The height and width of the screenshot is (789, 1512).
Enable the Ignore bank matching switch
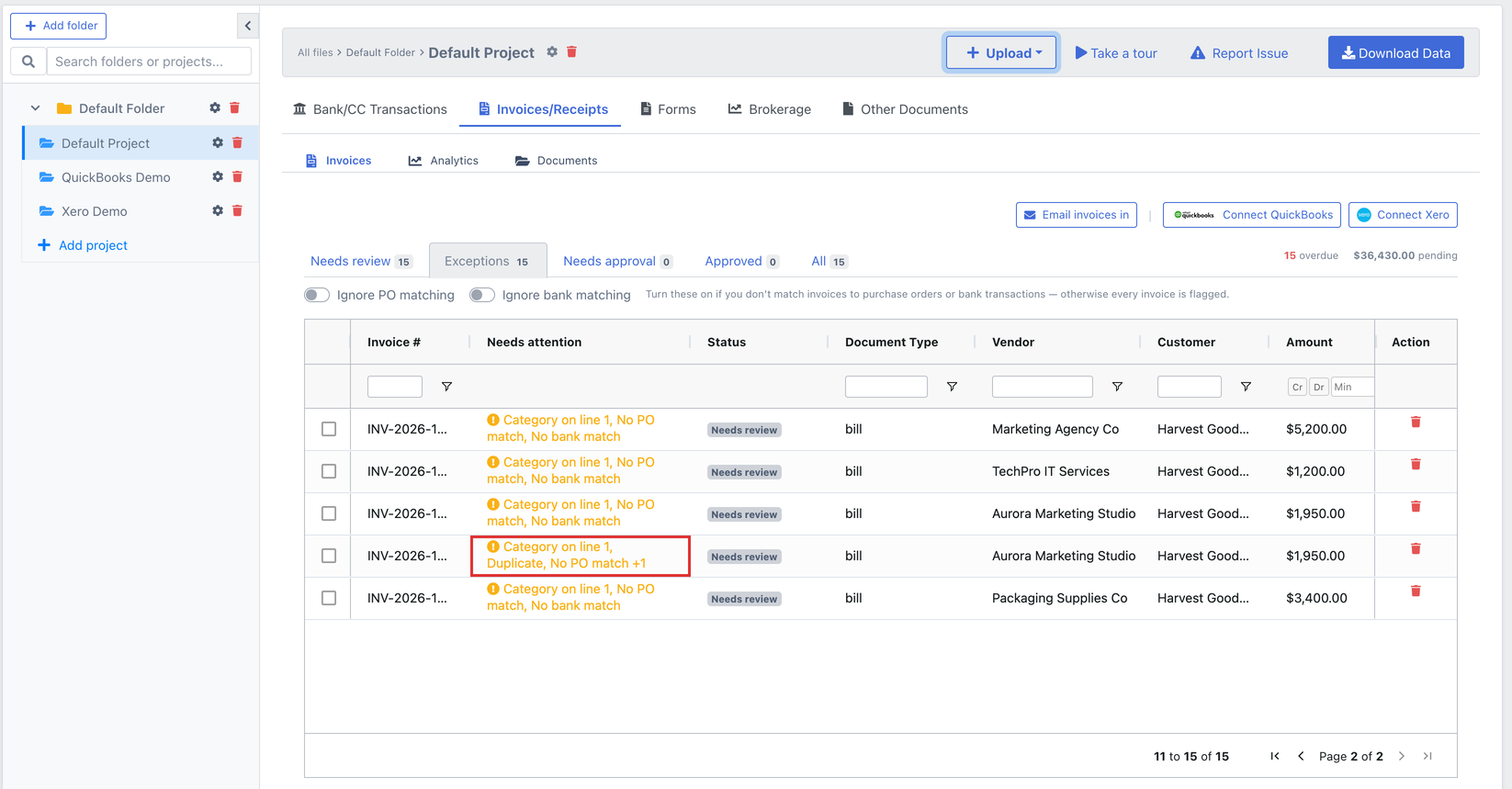(x=482, y=295)
